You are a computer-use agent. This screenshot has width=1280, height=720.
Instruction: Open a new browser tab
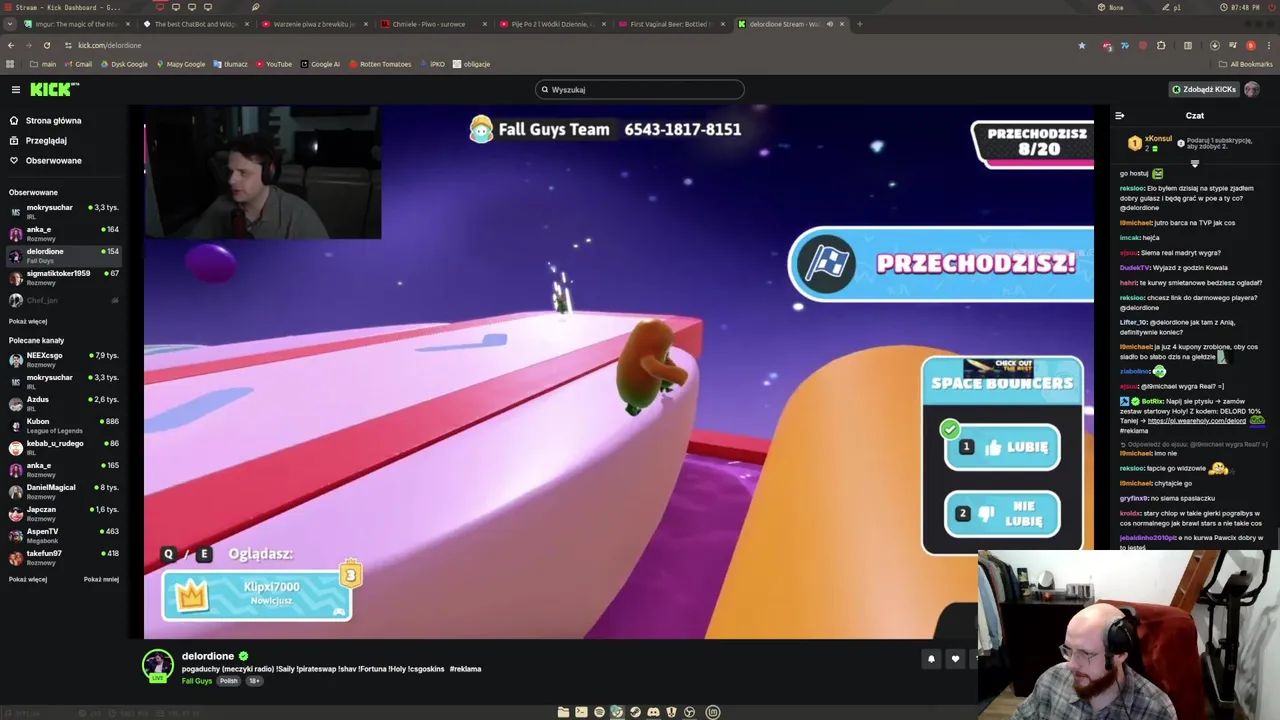pos(859,24)
